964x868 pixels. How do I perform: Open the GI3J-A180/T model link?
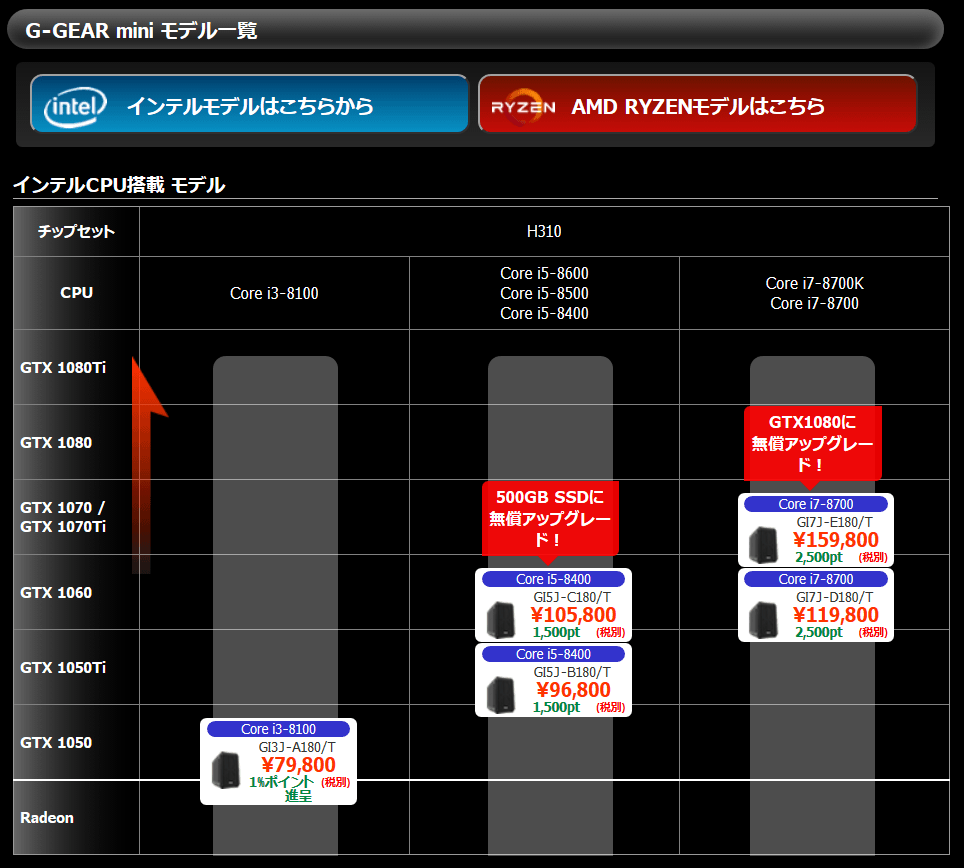tap(297, 747)
